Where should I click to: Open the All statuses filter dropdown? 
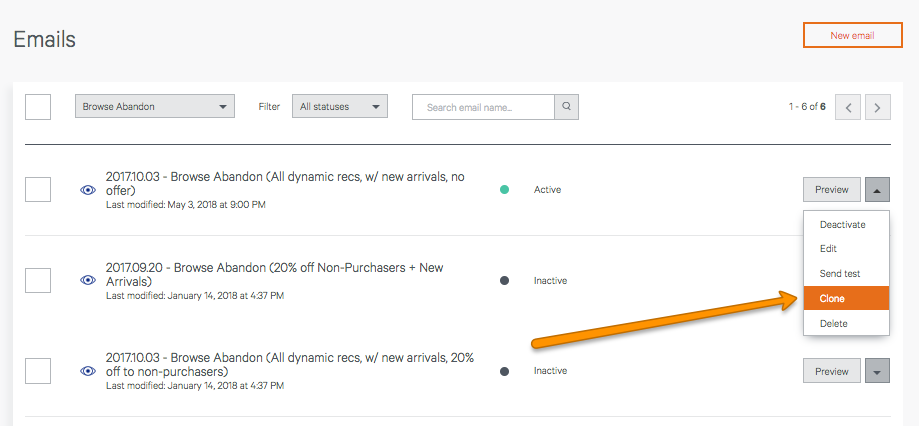pos(340,107)
